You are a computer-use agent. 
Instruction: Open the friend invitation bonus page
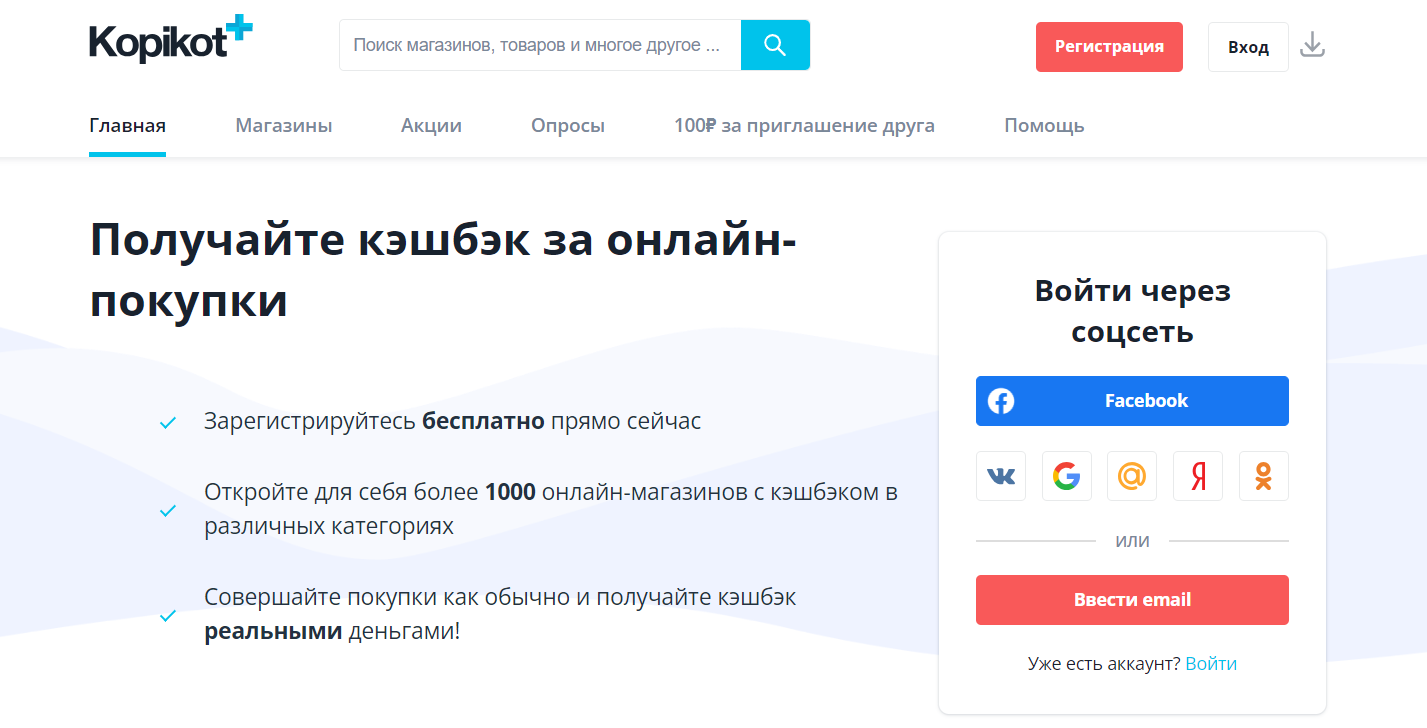[804, 126]
